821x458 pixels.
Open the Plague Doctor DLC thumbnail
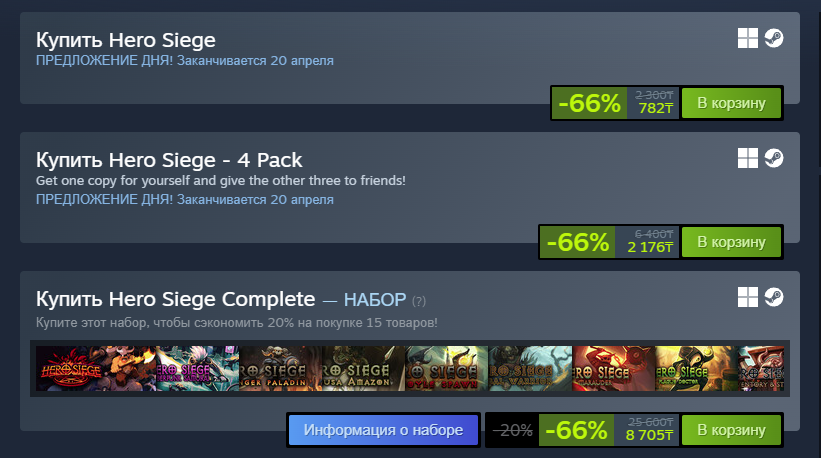(x=696, y=368)
